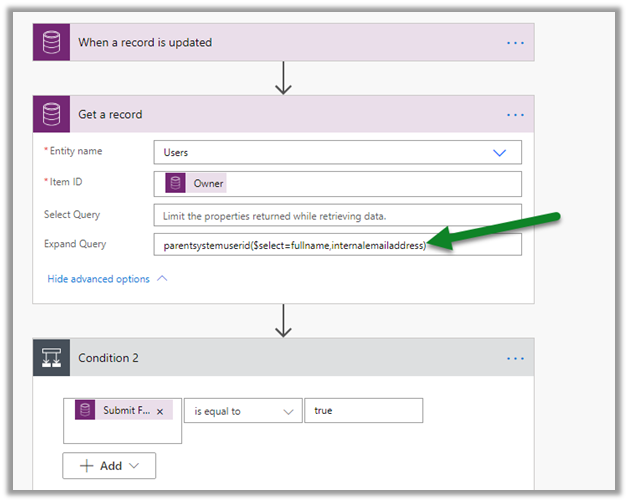Click the Condition 2 step icon
The width and height of the screenshot is (628, 502).
[51, 358]
